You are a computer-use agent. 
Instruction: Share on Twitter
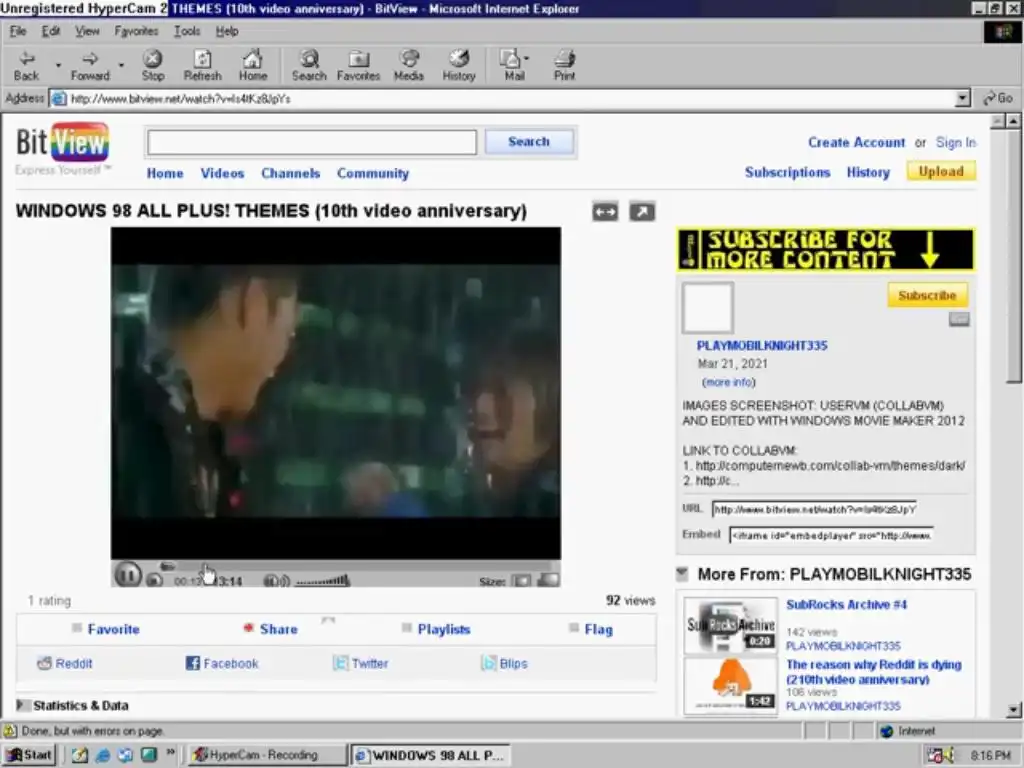pyautogui.click(x=360, y=664)
